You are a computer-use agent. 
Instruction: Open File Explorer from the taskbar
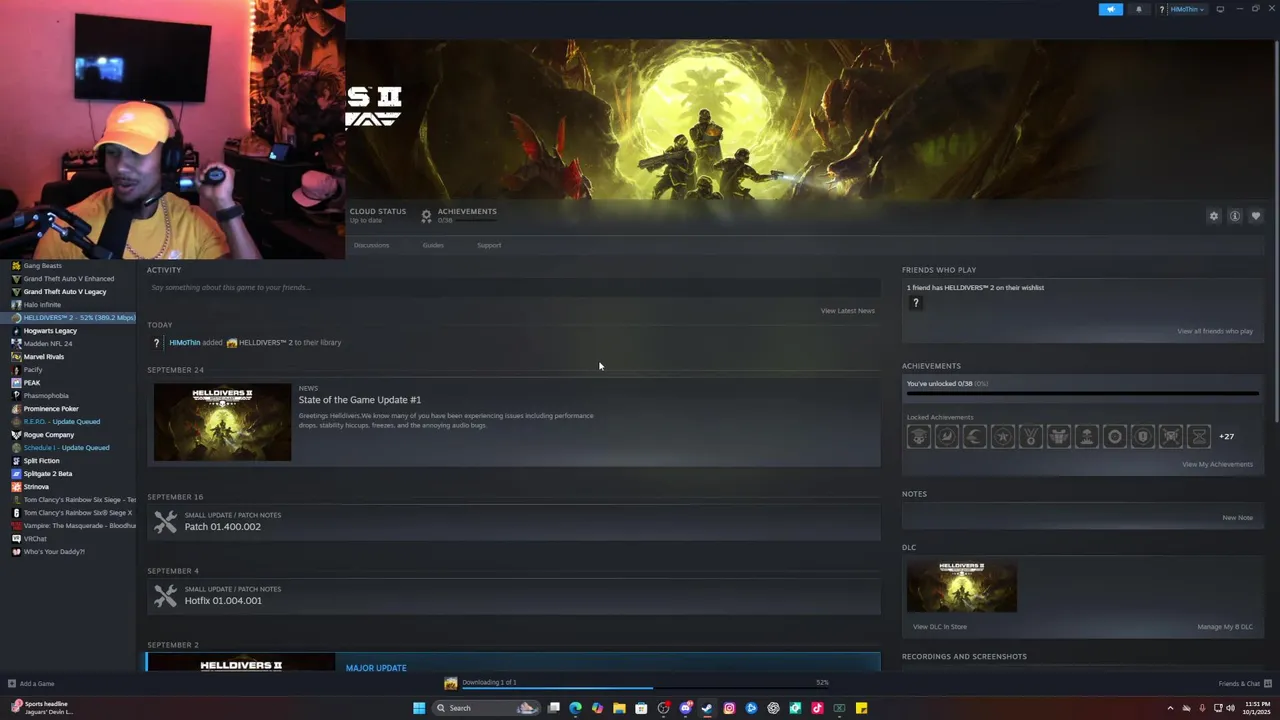(619, 708)
